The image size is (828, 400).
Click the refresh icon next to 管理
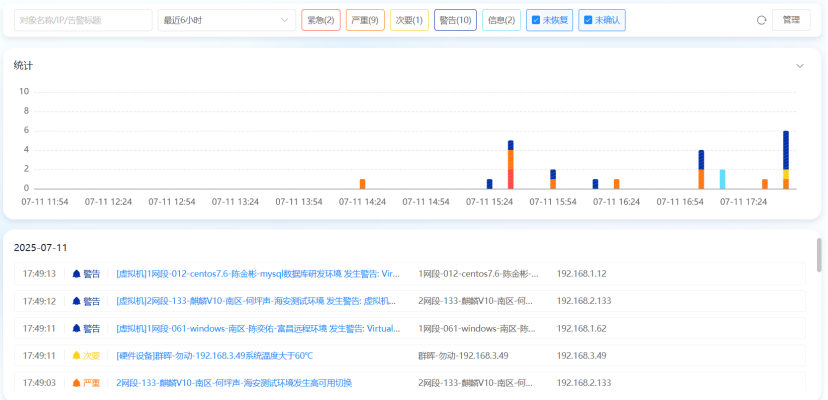[761, 20]
